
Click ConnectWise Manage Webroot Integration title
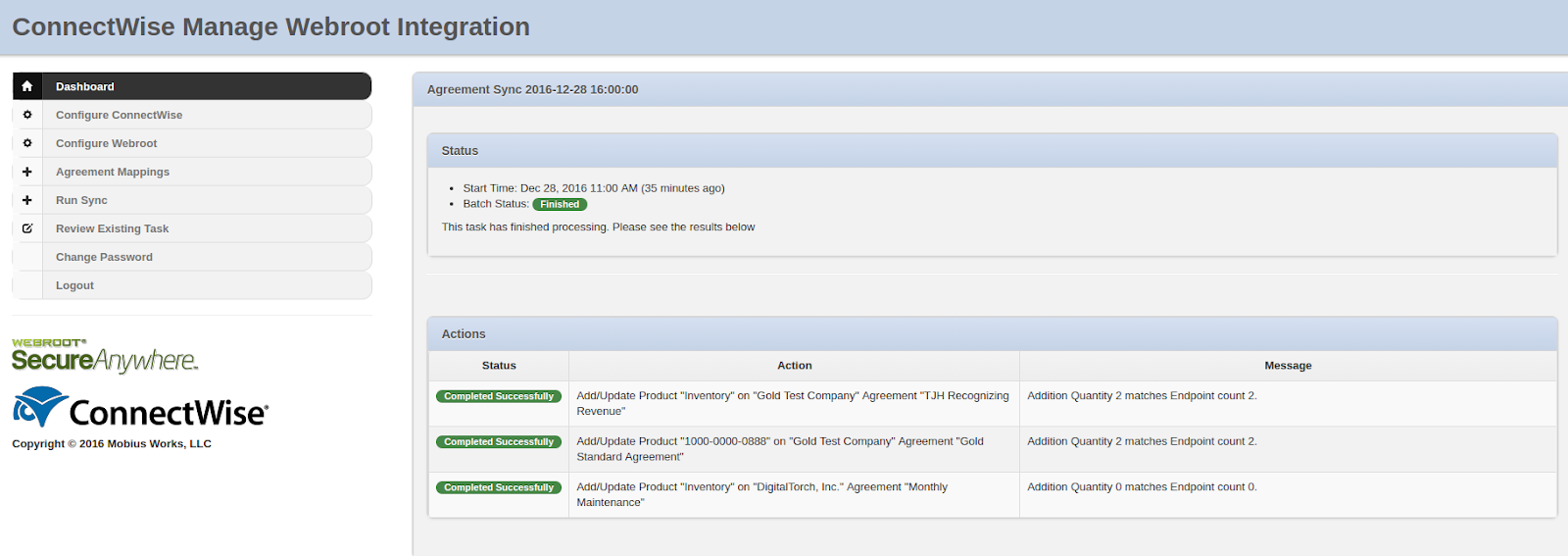coord(270,26)
